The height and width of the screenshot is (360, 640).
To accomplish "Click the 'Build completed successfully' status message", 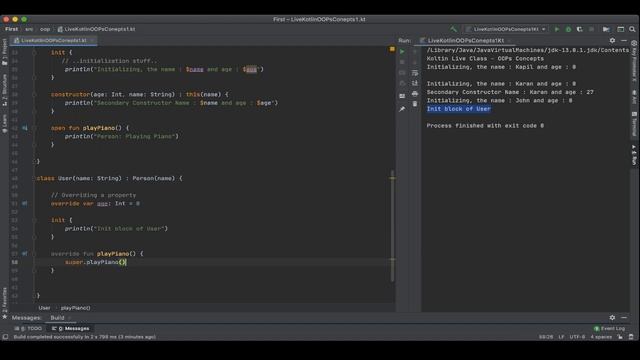I will point(85,337).
